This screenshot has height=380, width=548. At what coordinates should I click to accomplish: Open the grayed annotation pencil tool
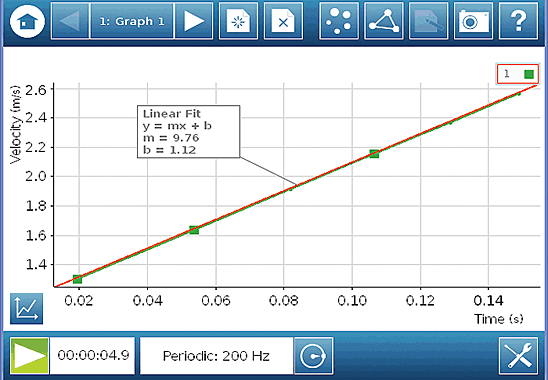pyautogui.click(x=428, y=21)
